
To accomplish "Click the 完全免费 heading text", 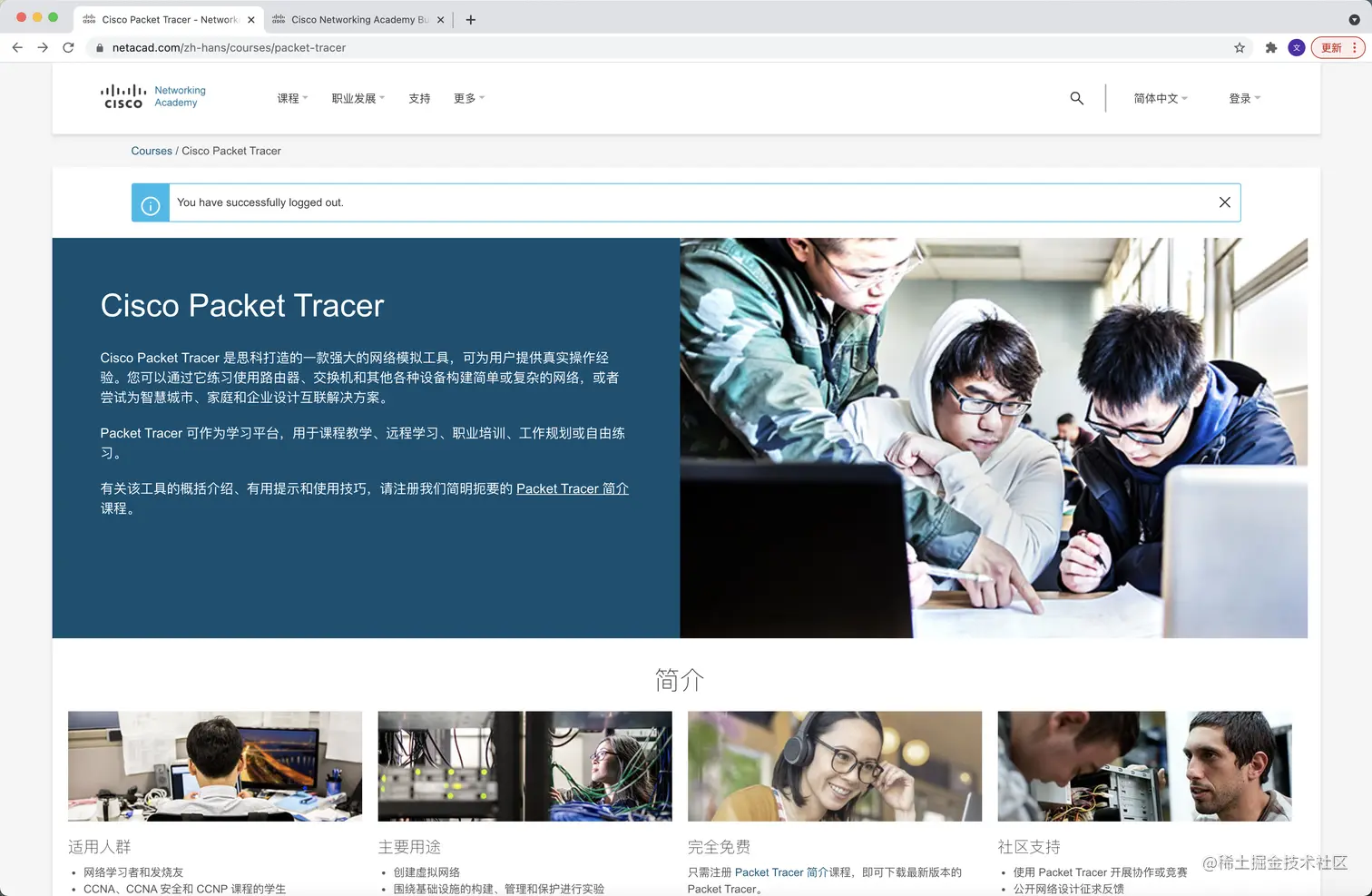I will click(719, 847).
